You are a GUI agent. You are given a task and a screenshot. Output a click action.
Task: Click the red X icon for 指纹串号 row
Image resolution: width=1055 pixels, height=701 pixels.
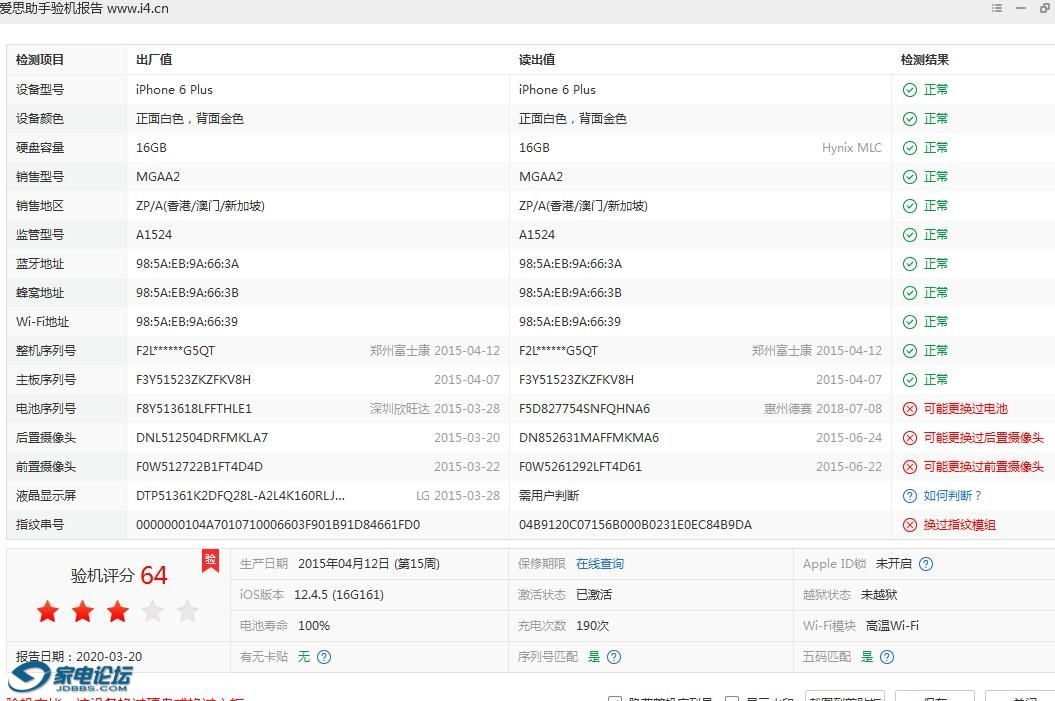[x=910, y=525]
